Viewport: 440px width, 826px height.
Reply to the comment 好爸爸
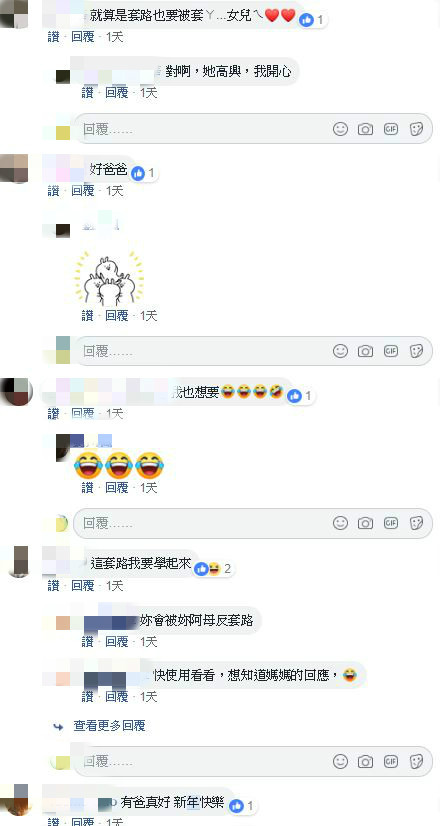(x=83, y=191)
